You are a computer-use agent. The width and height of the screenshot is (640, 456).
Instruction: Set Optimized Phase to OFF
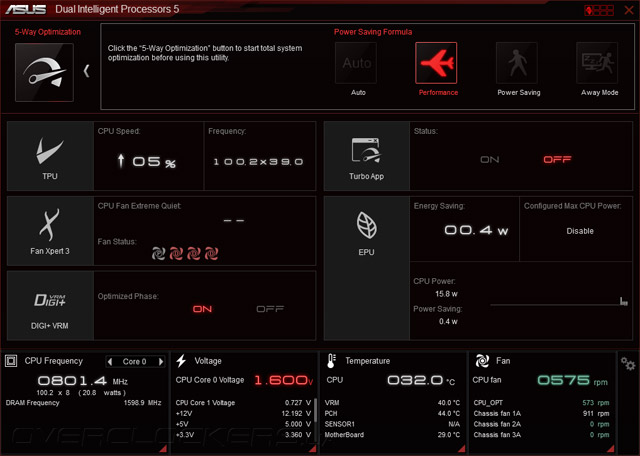(x=270, y=309)
